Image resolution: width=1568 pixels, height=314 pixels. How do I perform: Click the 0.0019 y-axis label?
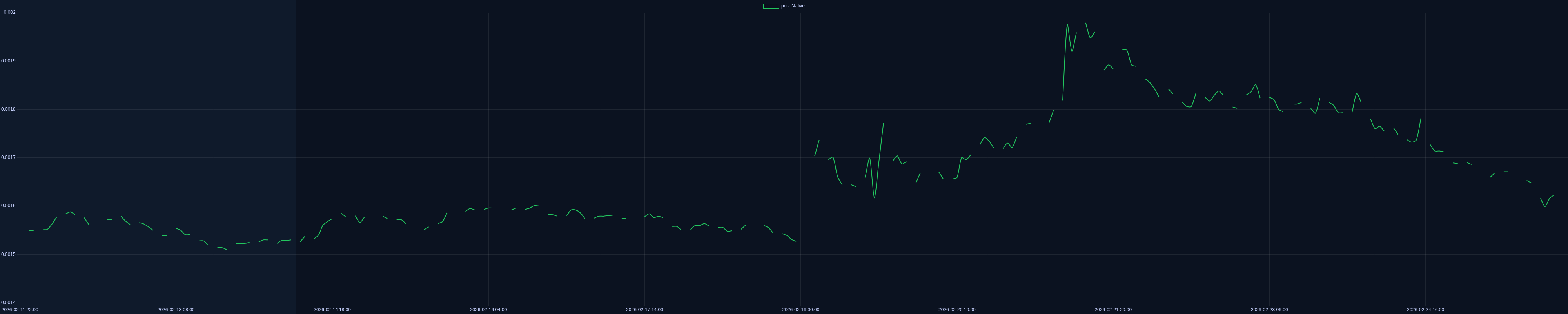[x=9, y=61]
